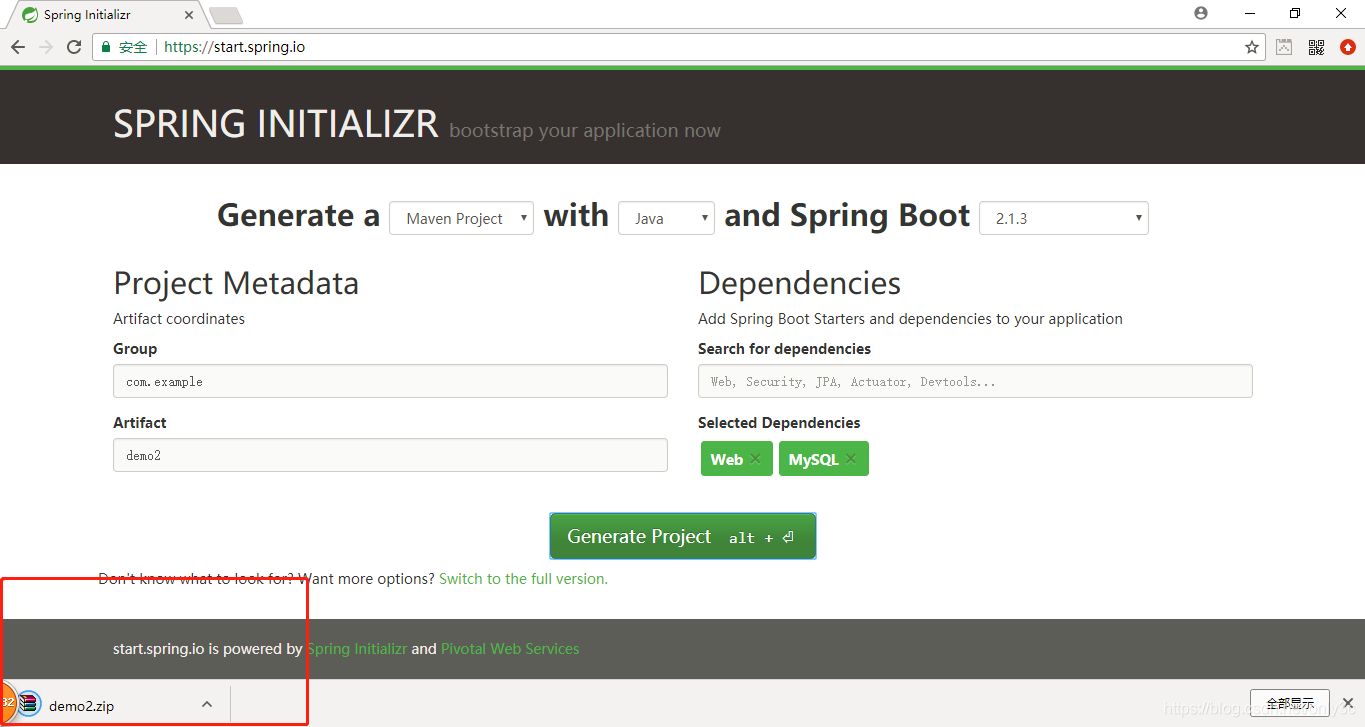Reload the page with the refresh icon

(x=74, y=47)
